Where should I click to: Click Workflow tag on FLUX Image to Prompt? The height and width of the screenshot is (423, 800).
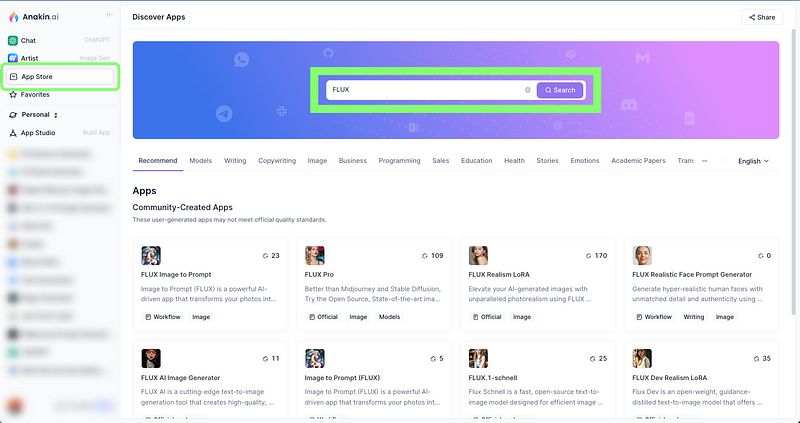163,317
